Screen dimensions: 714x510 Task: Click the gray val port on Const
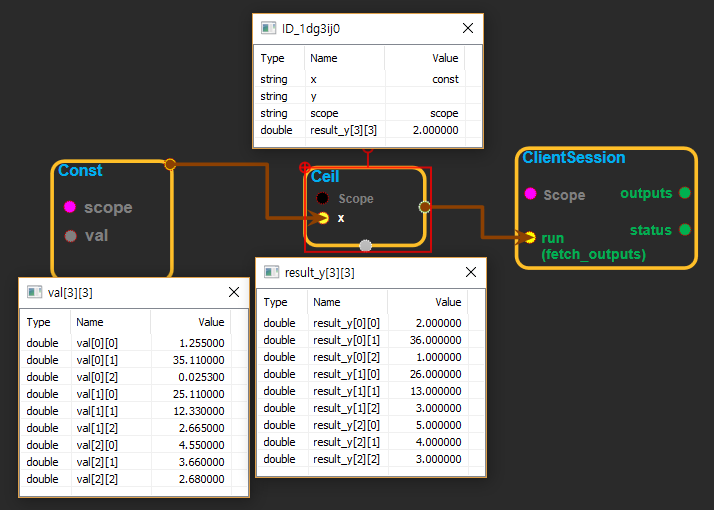(70, 236)
